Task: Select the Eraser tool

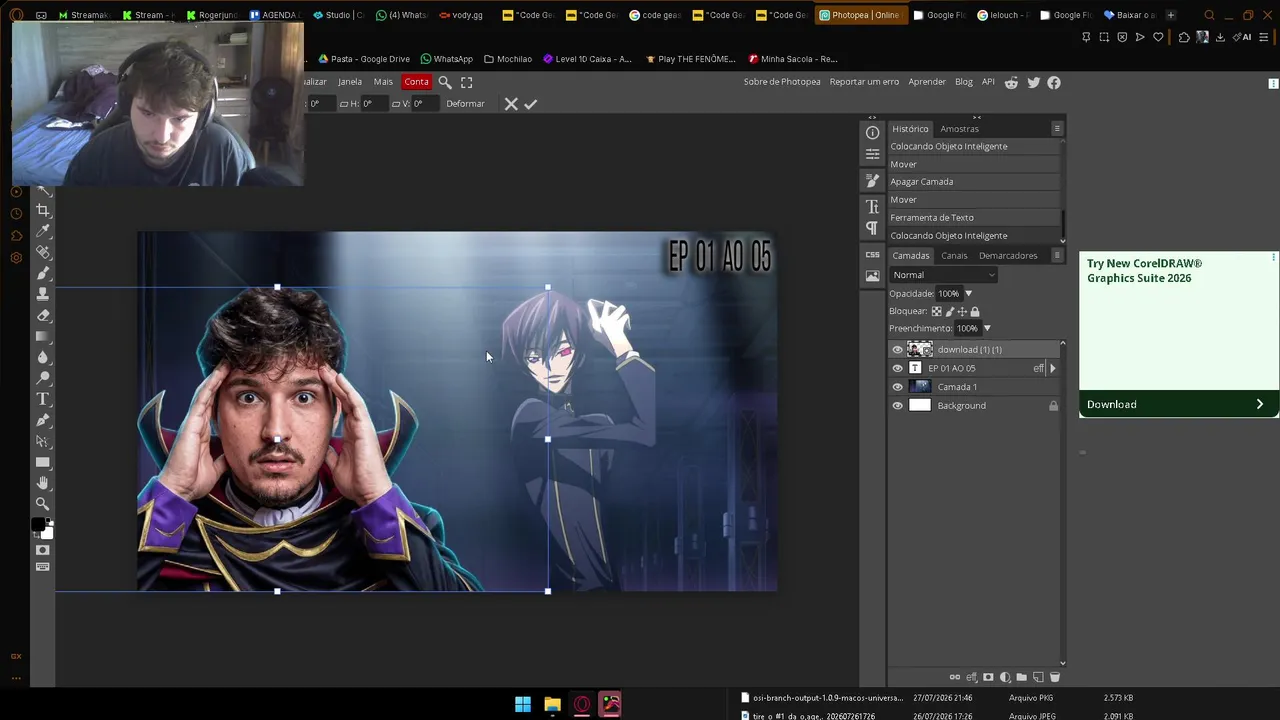Action: click(x=43, y=315)
